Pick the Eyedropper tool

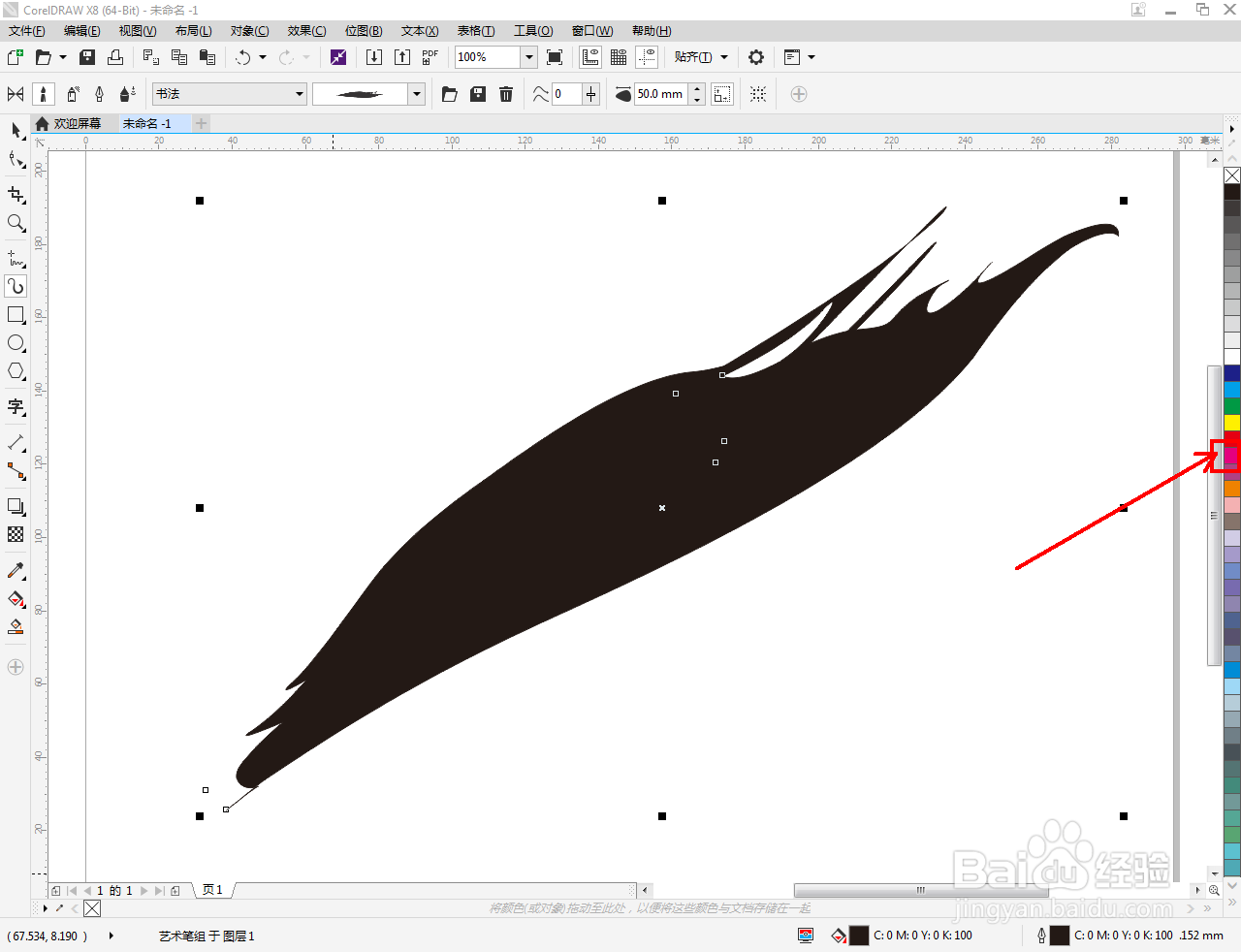[x=16, y=571]
